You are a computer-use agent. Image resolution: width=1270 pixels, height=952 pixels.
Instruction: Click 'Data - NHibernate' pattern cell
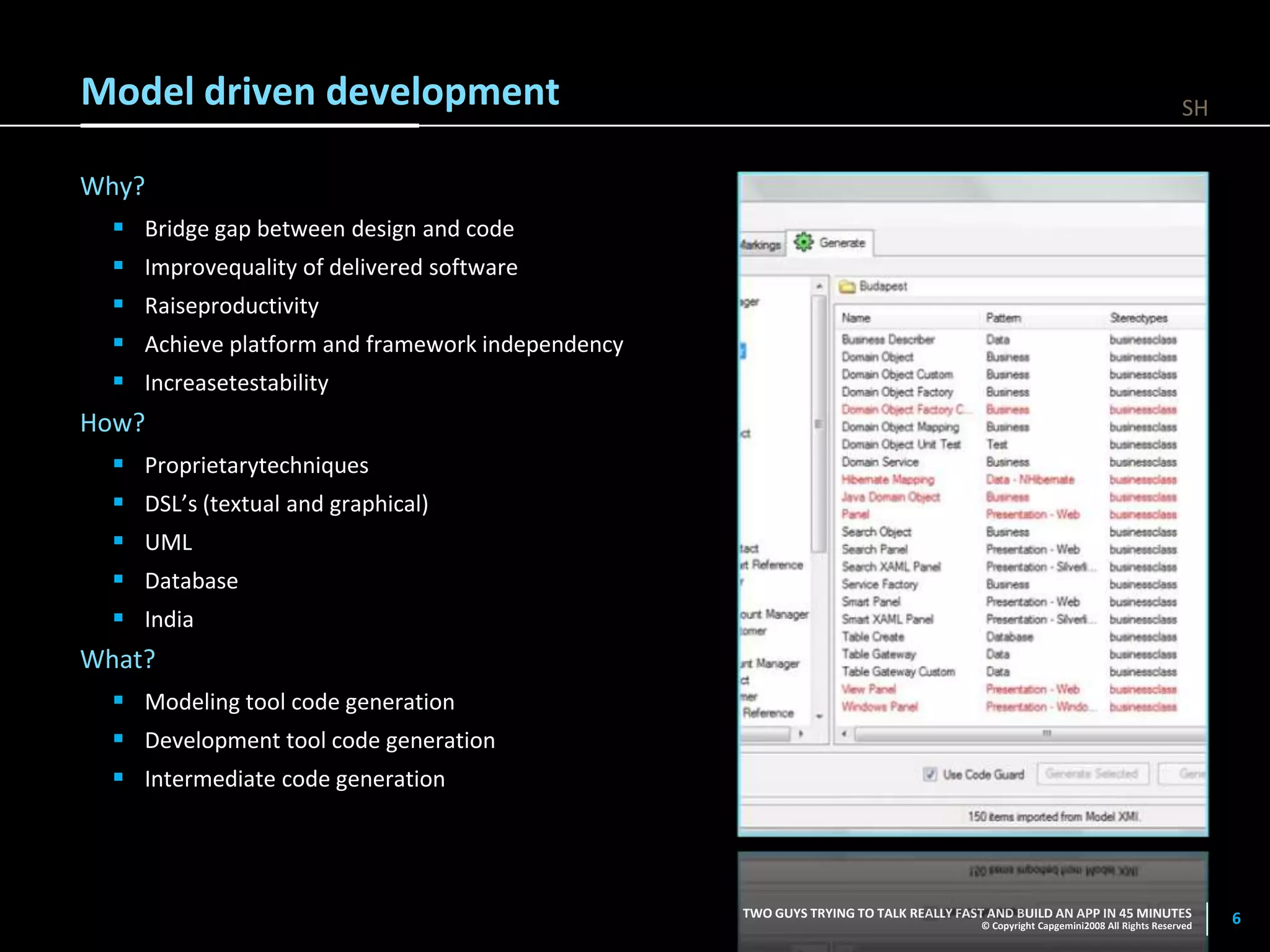pos(1030,480)
